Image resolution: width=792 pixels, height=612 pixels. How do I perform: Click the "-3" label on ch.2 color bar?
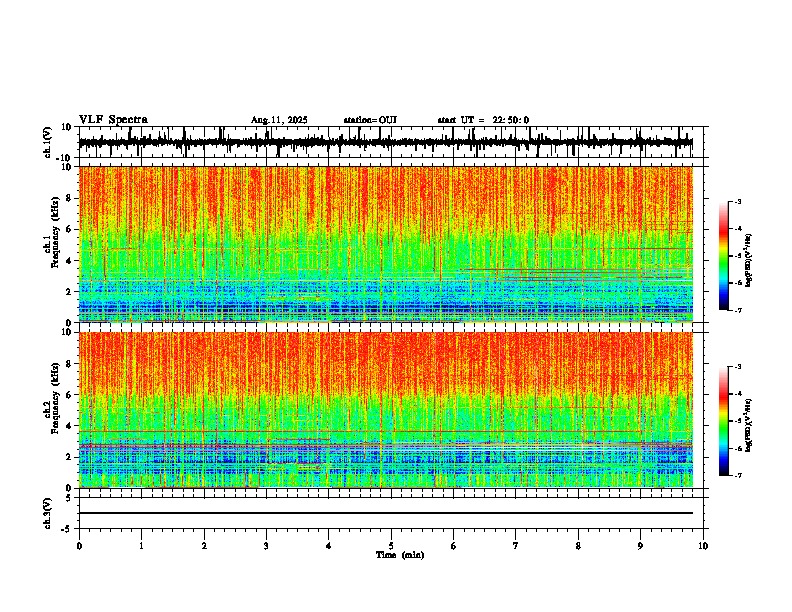[737, 367]
